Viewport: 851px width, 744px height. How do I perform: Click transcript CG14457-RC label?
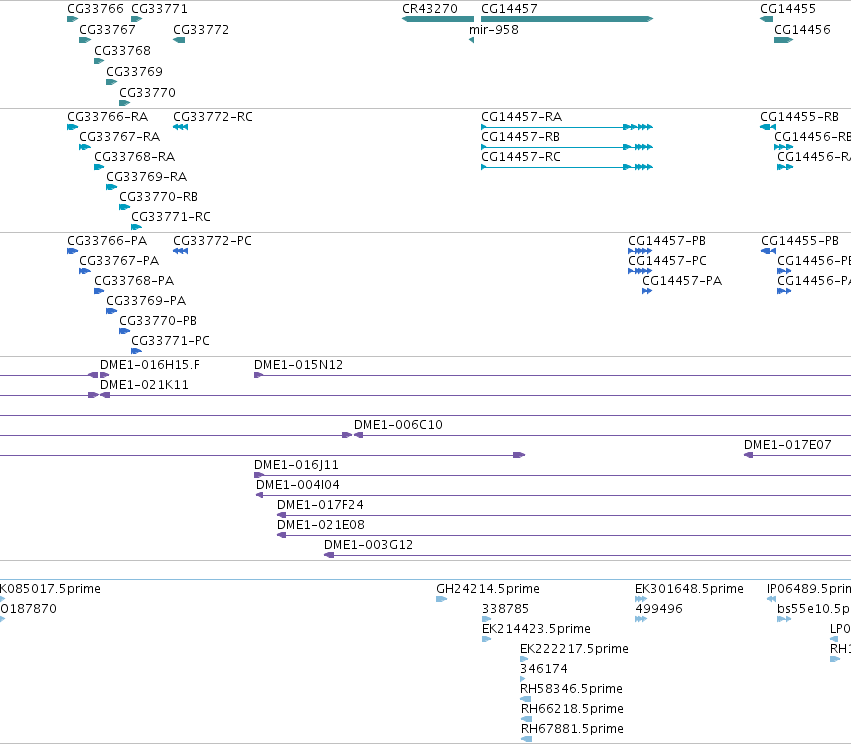[x=521, y=157]
